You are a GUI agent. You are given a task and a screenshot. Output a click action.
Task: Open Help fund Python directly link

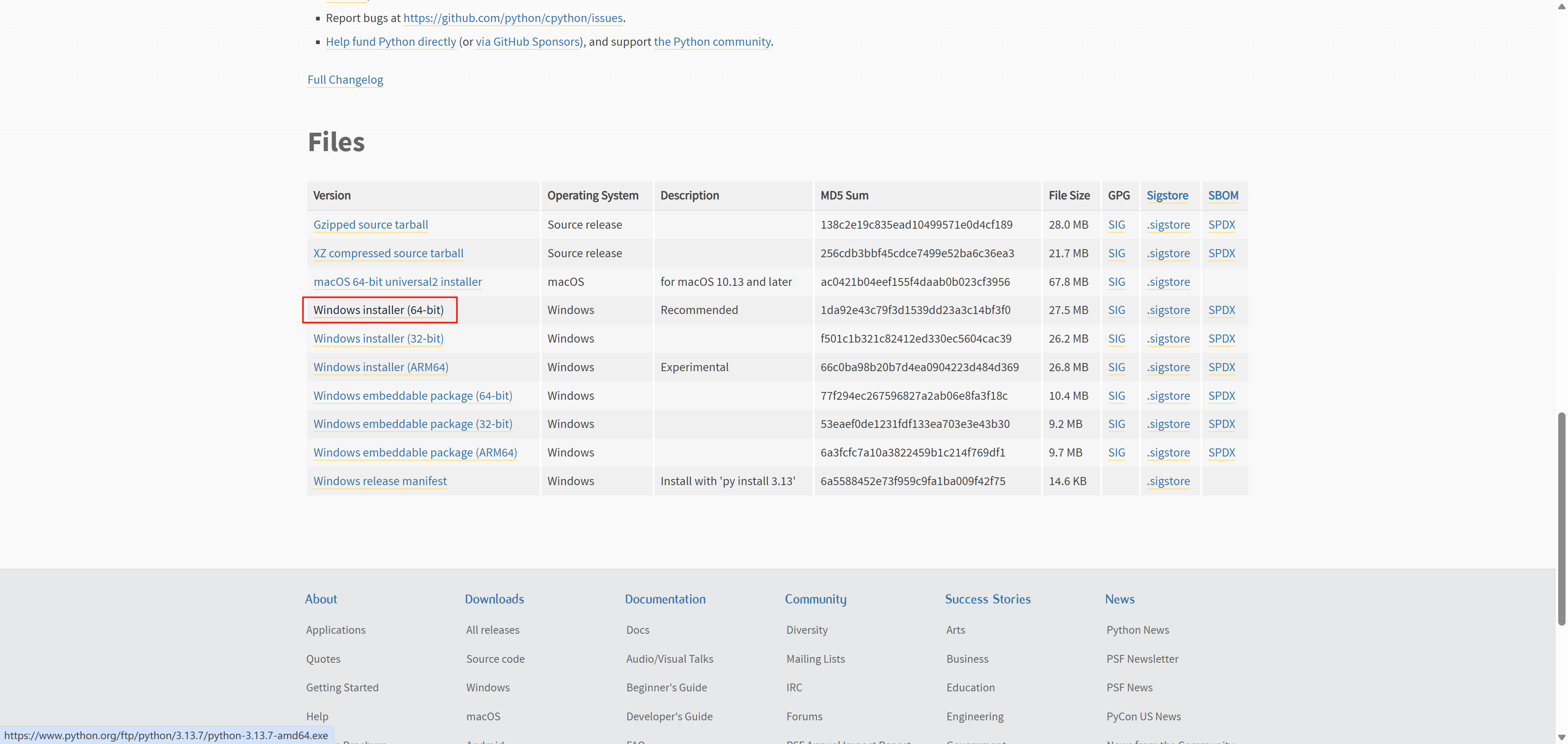[391, 42]
